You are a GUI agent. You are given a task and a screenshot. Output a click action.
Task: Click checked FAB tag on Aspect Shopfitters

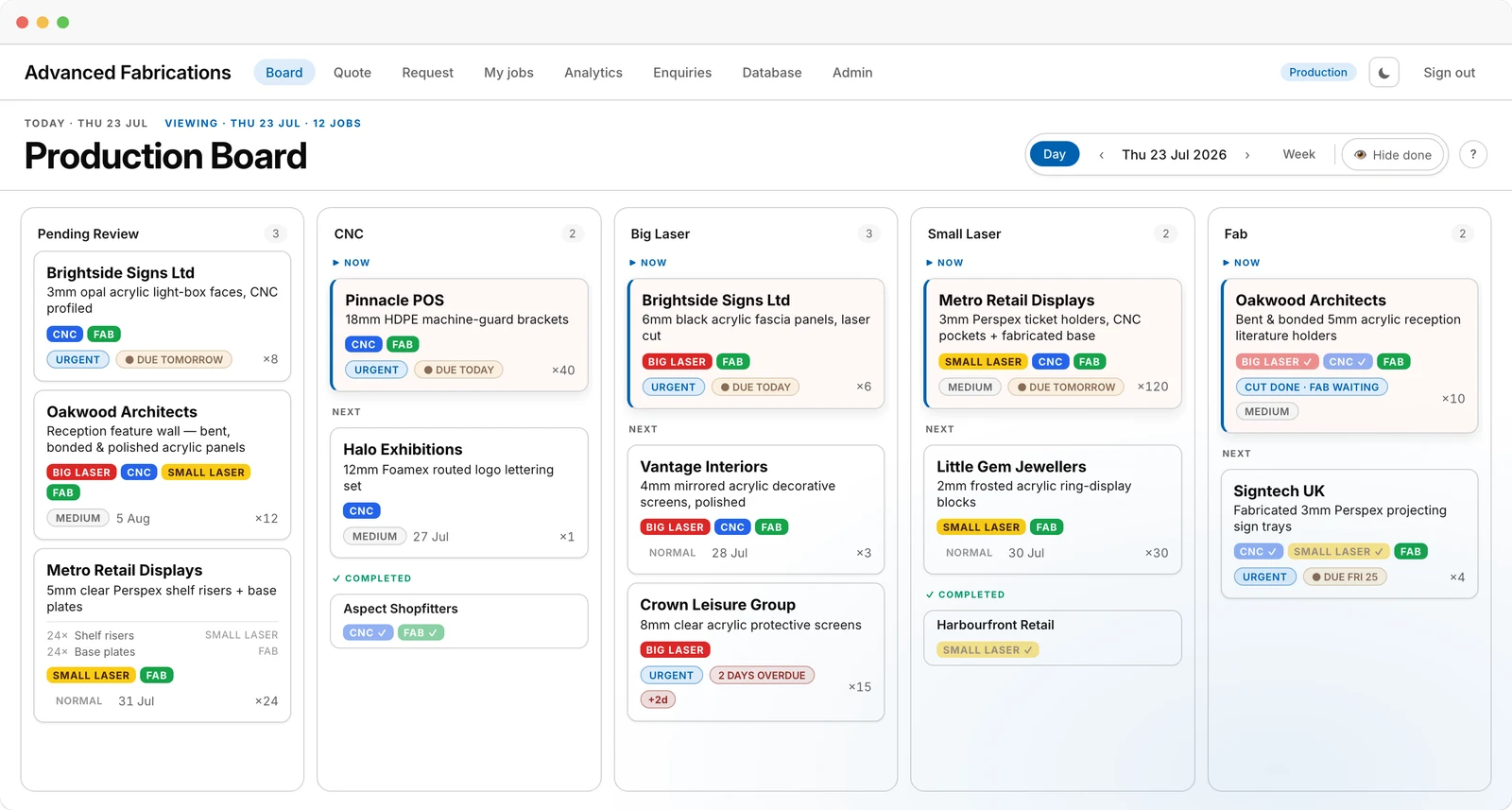(421, 633)
